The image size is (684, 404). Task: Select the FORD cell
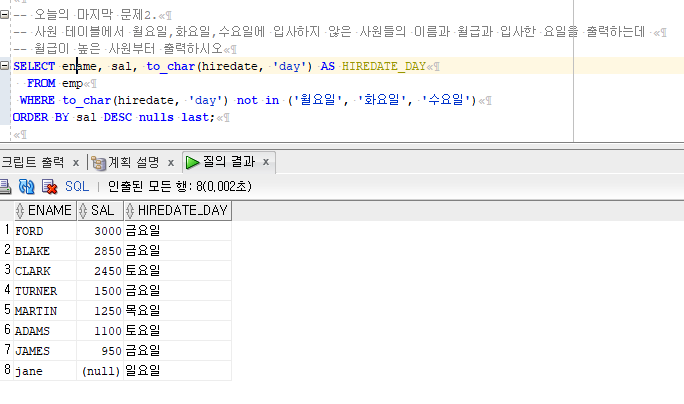45,231
